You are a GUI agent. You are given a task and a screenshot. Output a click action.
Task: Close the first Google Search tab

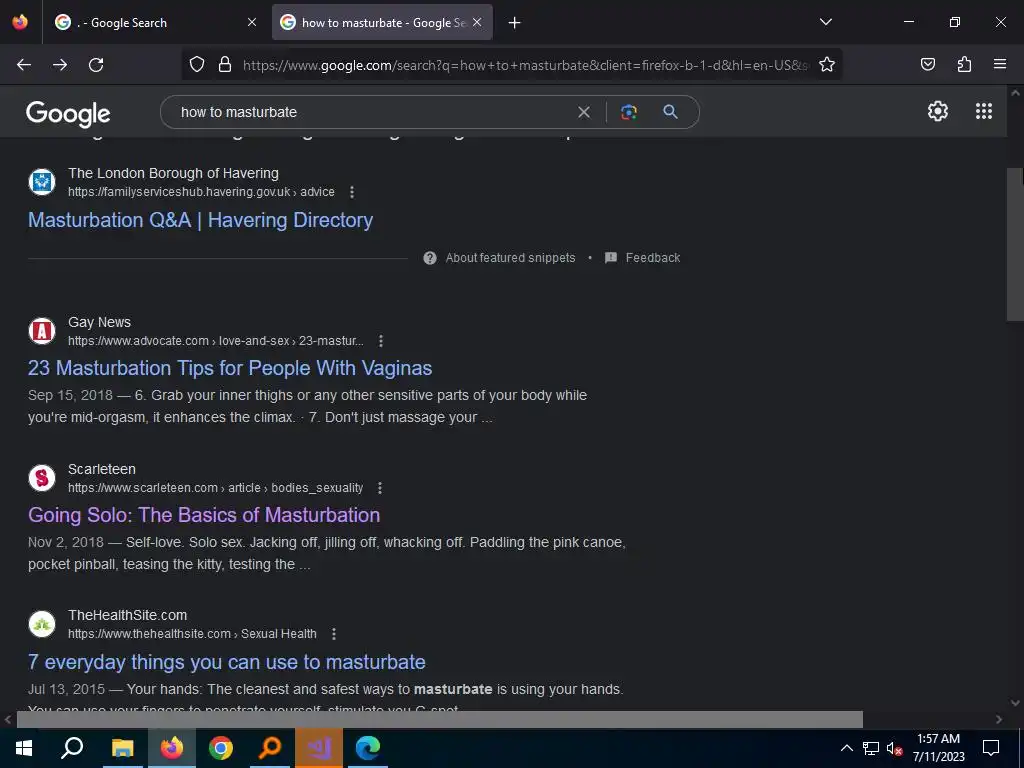pyautogui.click(x=252, y=22)
